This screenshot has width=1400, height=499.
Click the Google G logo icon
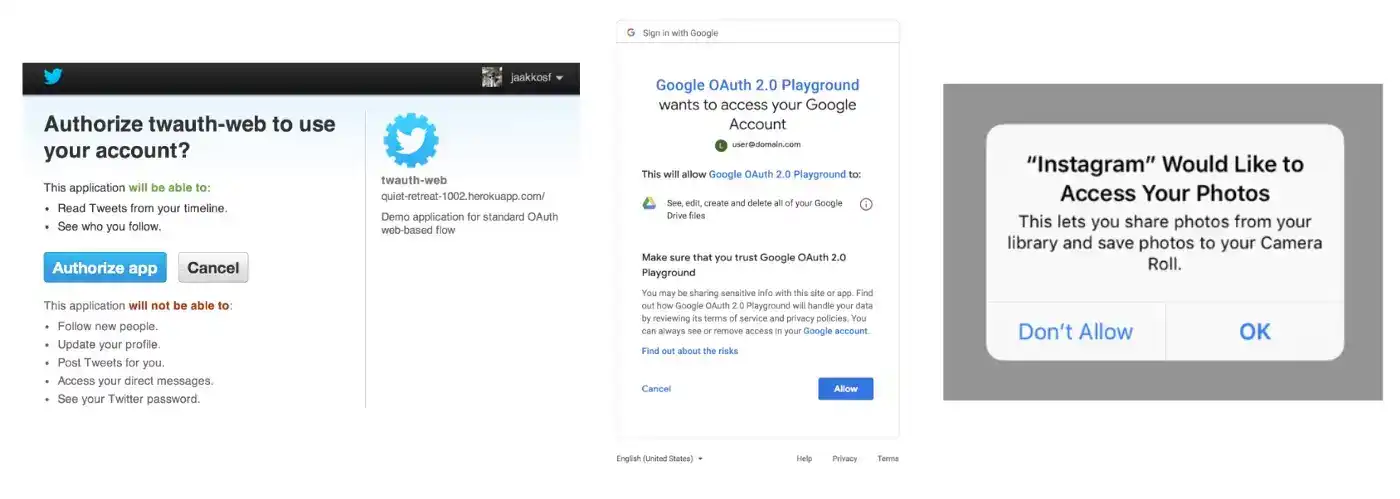(x=631, y=33)
